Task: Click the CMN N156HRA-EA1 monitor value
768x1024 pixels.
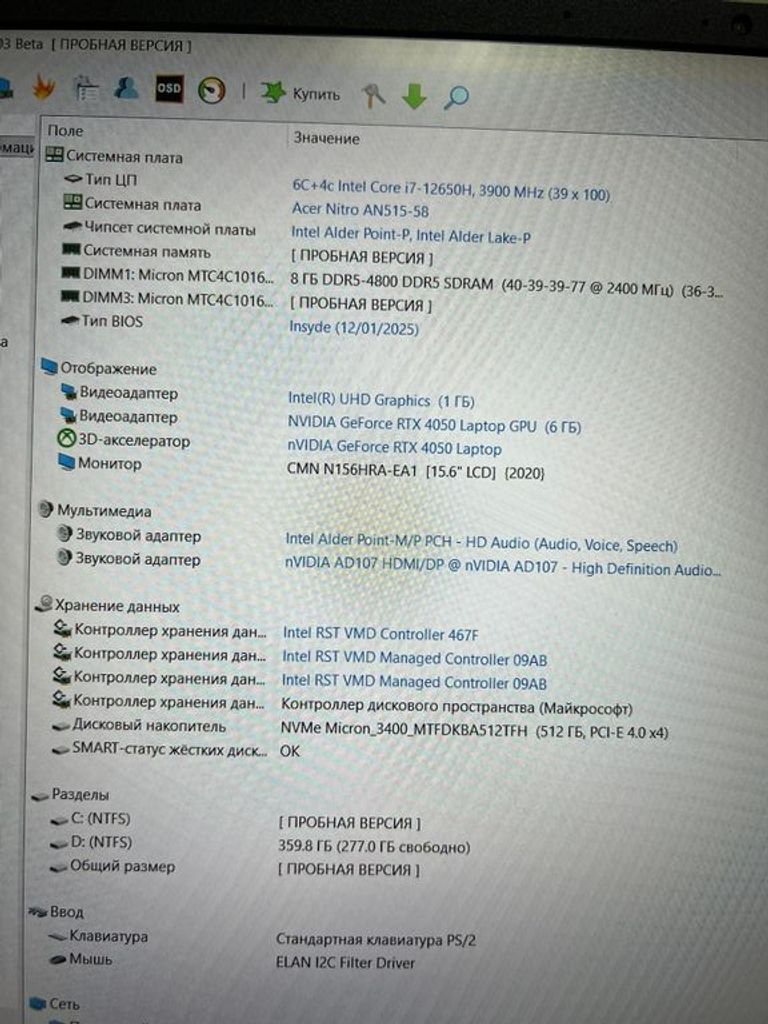Action: pos(415,471)
